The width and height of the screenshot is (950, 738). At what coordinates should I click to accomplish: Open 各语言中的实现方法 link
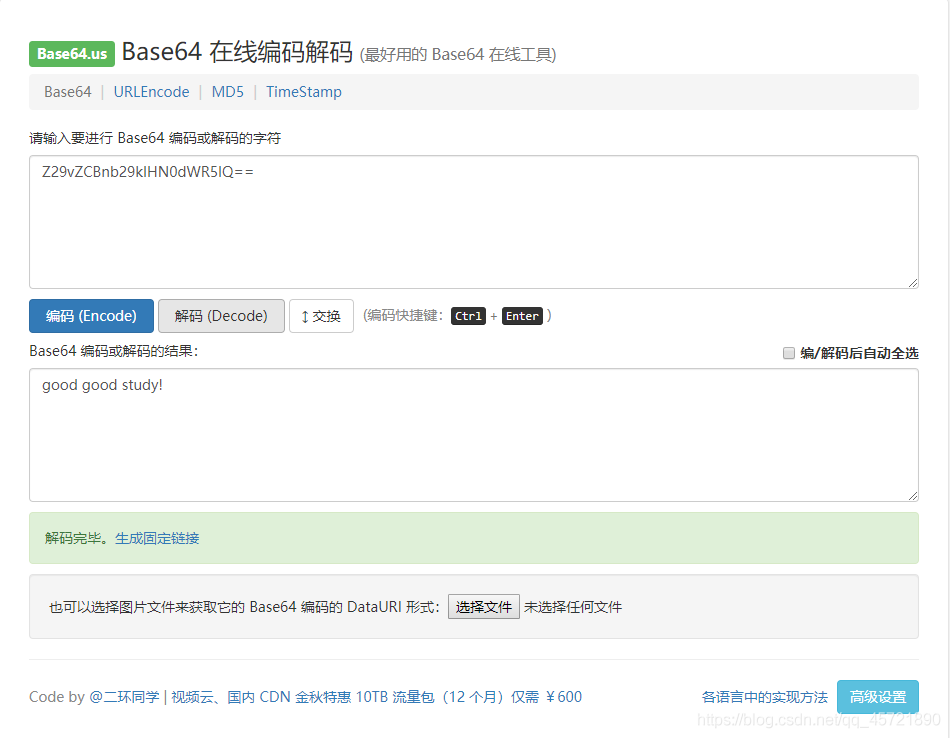(x=765, y=697)
